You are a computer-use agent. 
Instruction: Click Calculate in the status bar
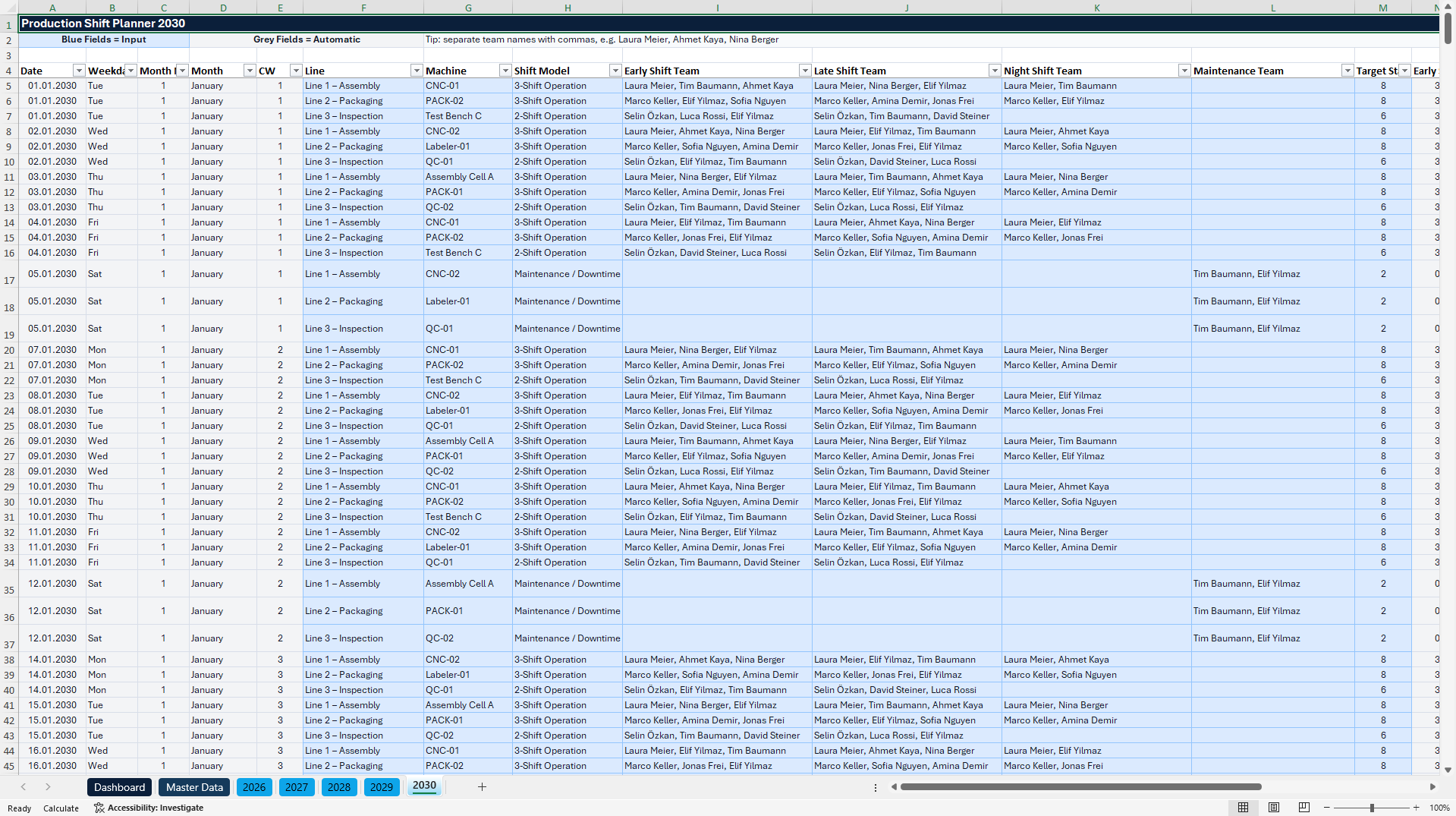[61, 808]
